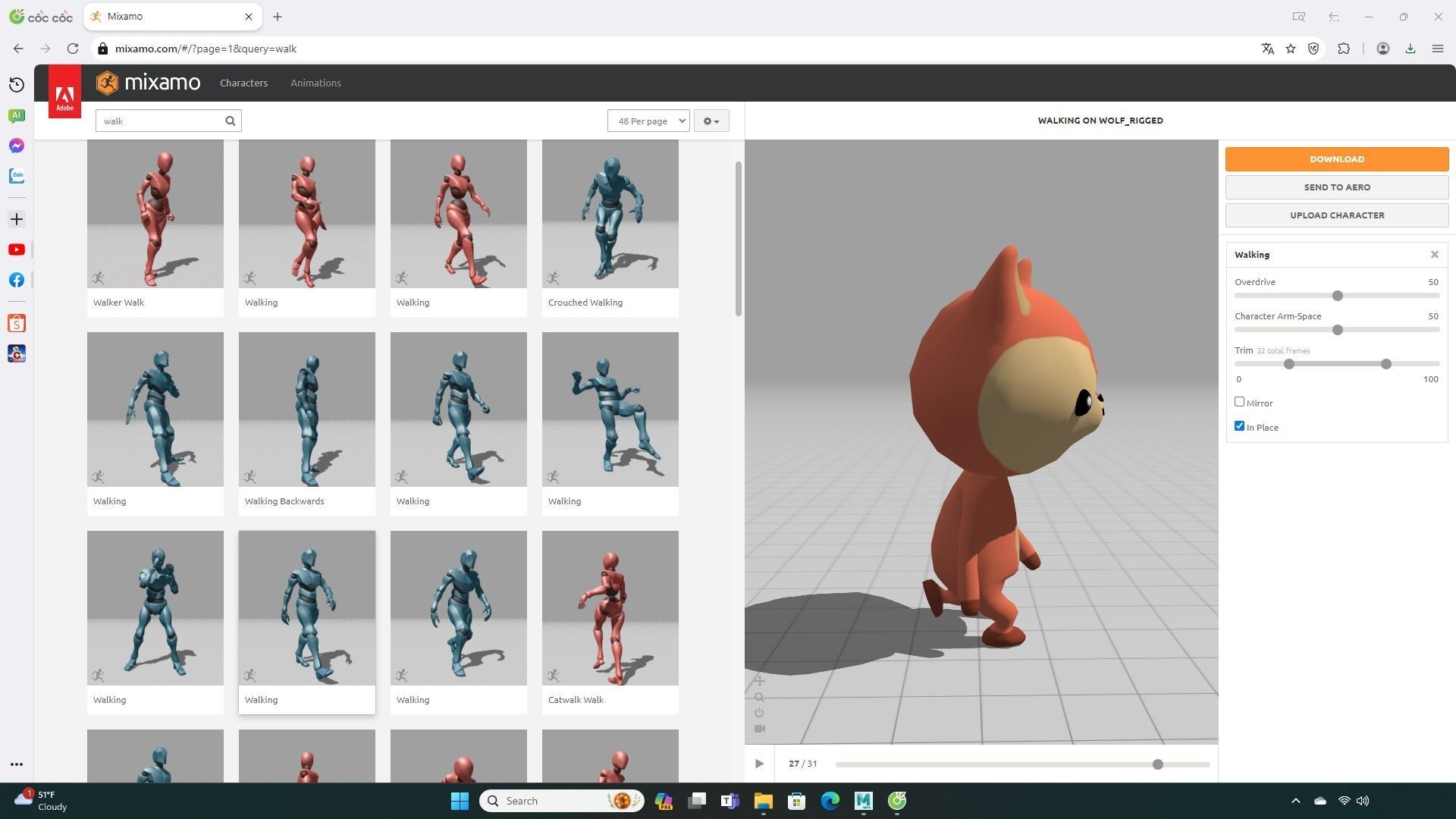The height and width of the screenshot is (819, 1456).
Task: Open the Windows Start menu
Action: tap(460, 801)
